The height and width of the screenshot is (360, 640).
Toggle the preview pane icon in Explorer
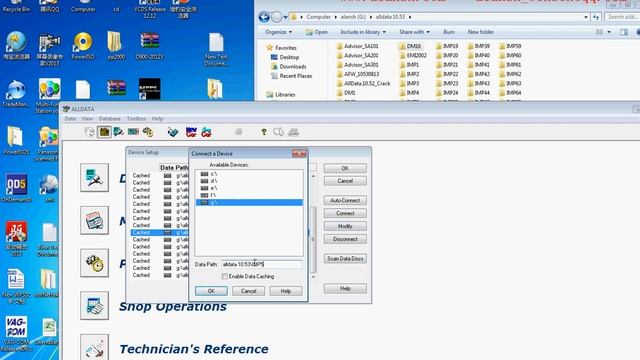pos(624,32)
